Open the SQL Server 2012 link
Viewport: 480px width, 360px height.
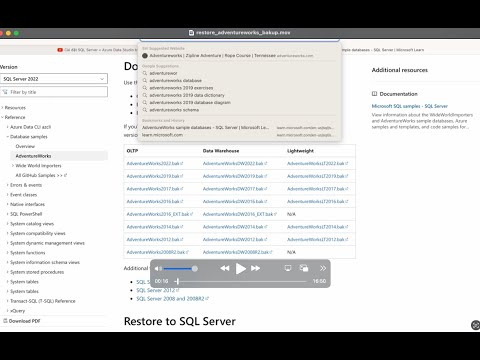[x=158, y=290]
